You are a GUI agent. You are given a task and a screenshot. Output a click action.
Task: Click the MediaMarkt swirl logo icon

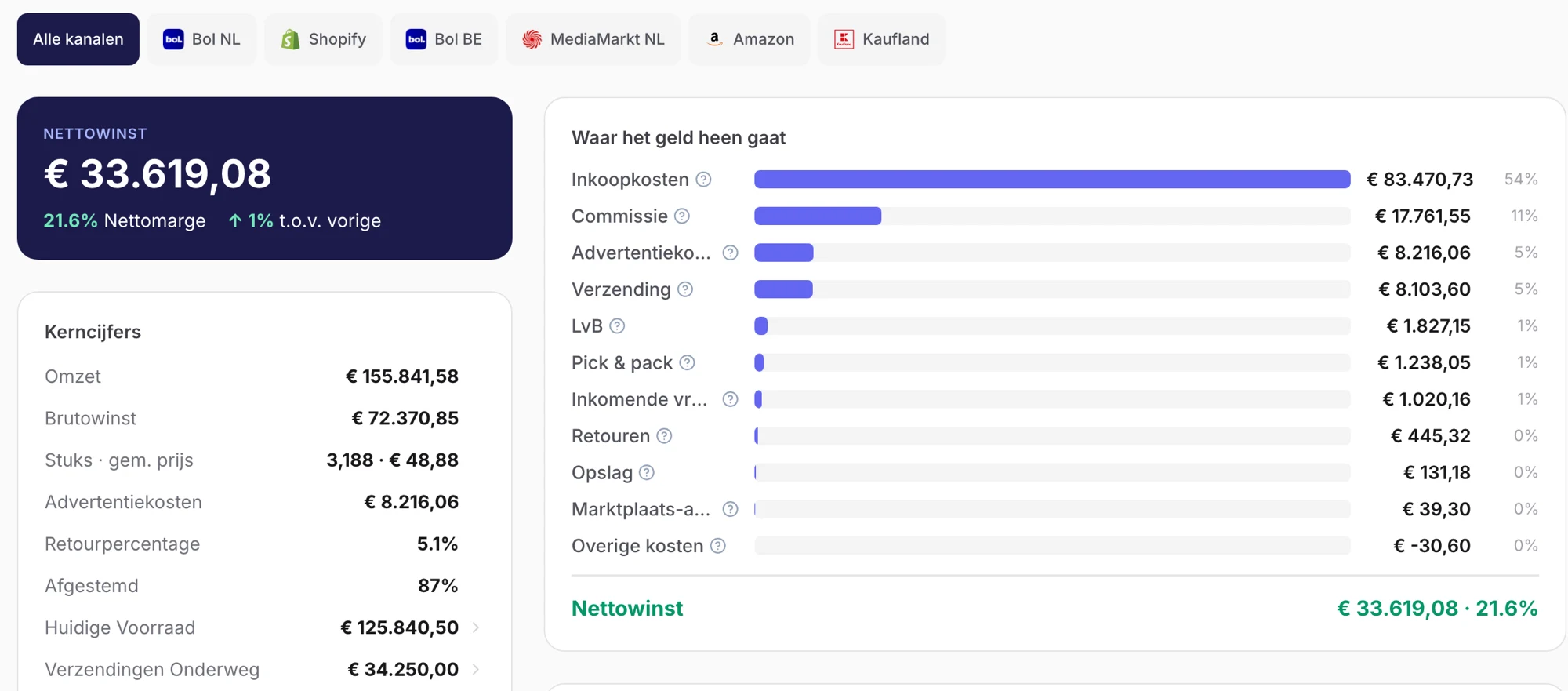[x=532, y=39]
